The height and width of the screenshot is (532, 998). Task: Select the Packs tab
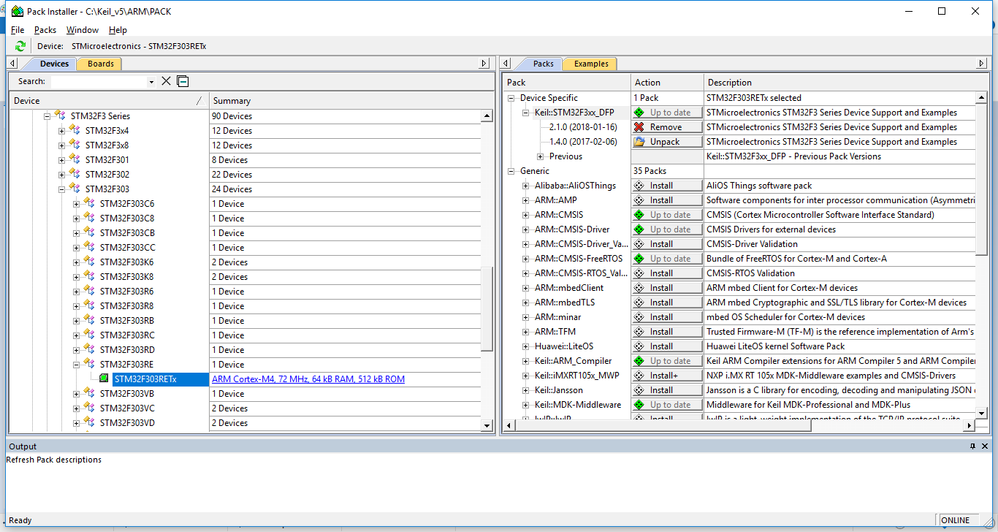coord(543,64)
